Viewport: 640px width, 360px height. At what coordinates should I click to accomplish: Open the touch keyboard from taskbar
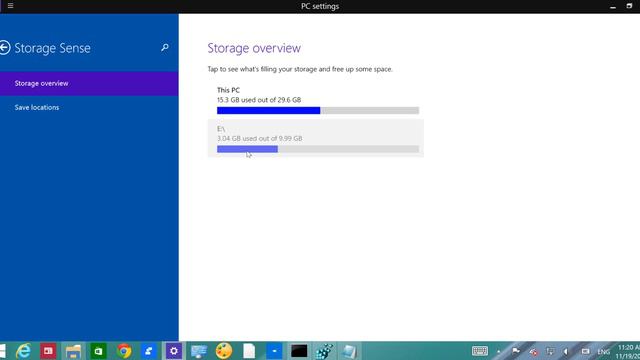(x=480, y=351)
